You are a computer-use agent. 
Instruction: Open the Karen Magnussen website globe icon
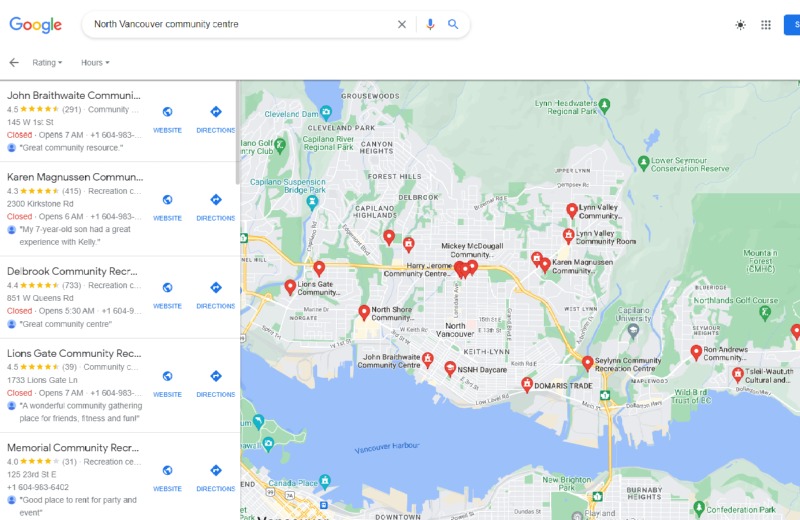click(167, 200)
